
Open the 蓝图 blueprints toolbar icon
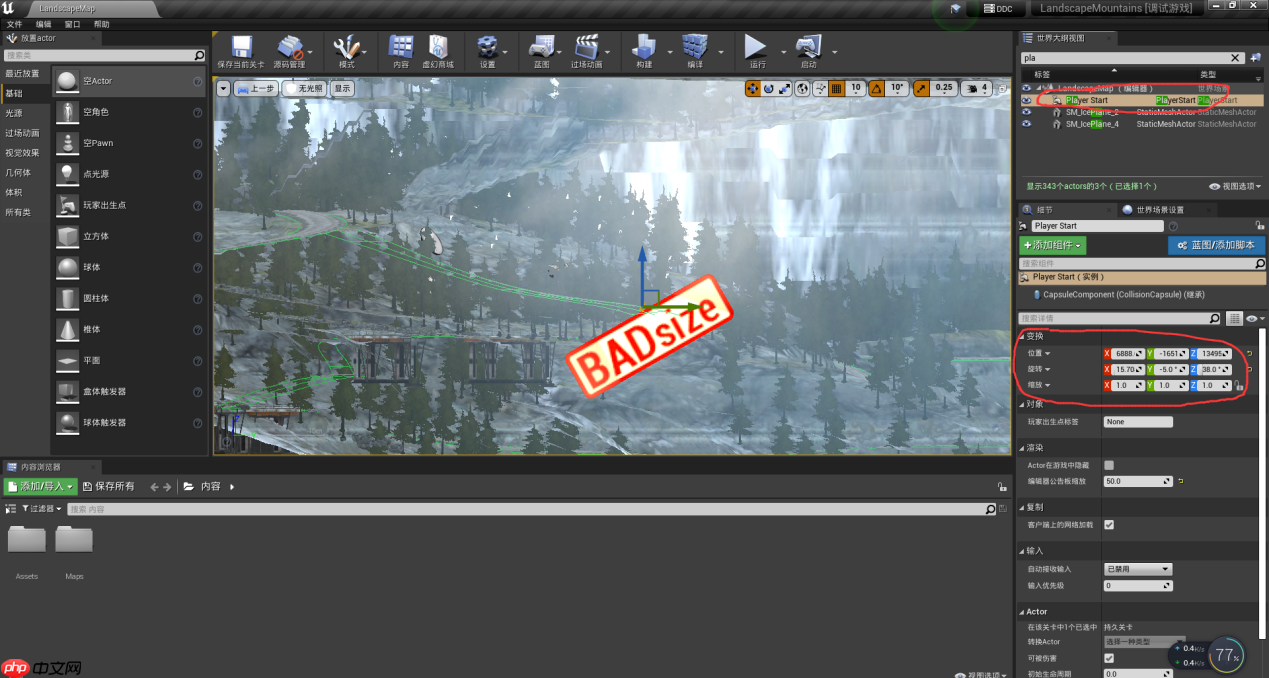(540, 47)
